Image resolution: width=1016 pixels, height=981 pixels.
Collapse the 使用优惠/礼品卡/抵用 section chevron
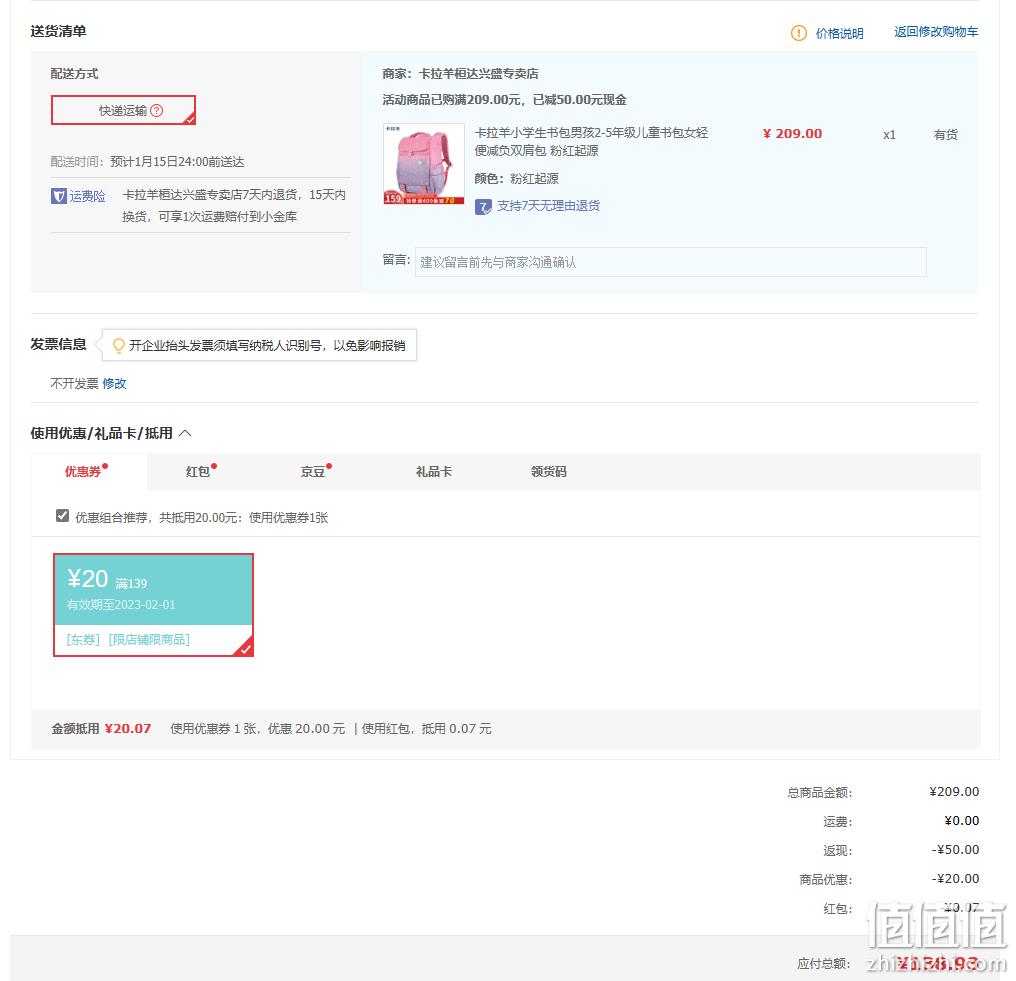[185, 433]
